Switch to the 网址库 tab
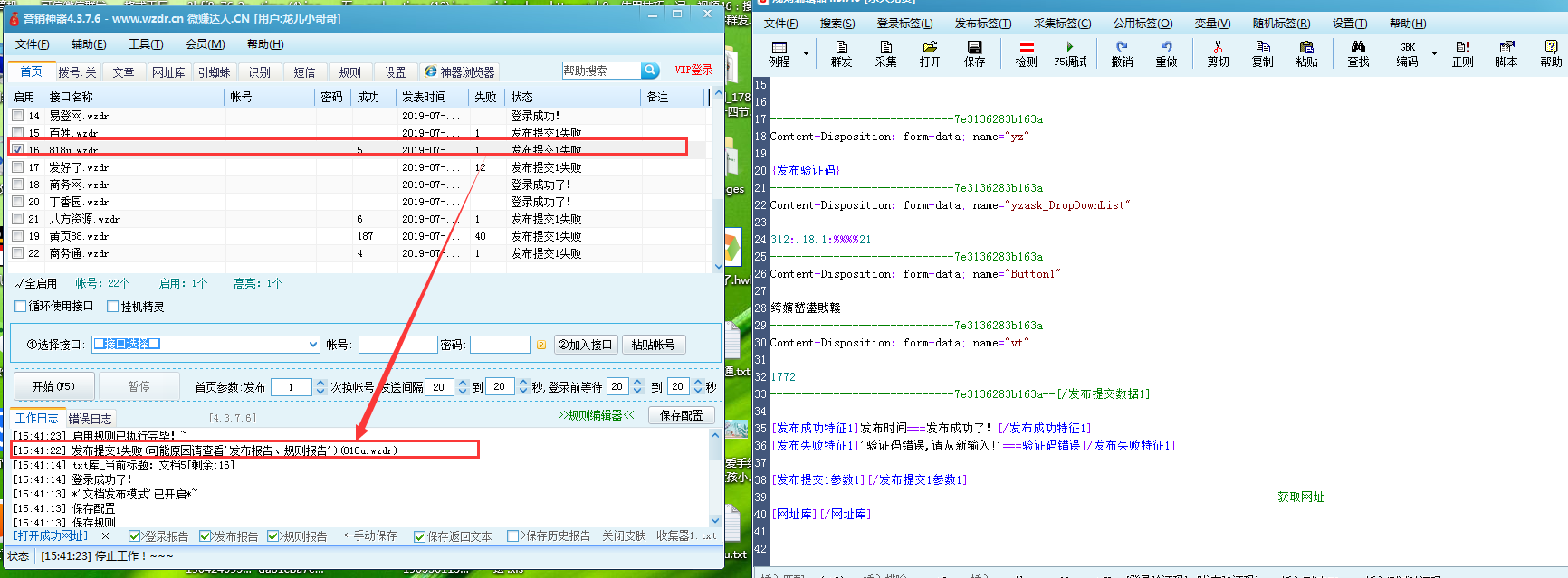The width and height of the screenshot is (1568, 578). coord(168,72)
